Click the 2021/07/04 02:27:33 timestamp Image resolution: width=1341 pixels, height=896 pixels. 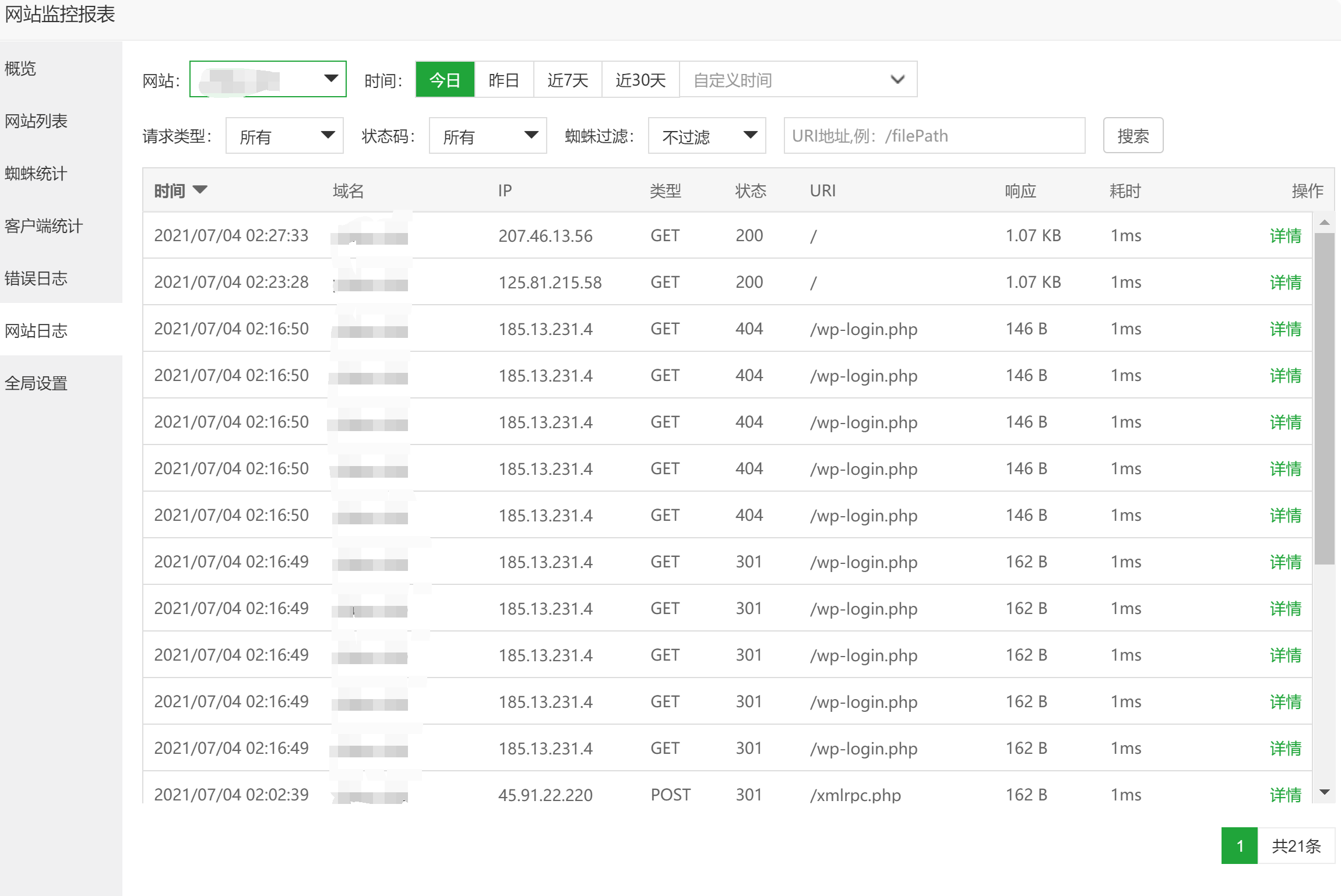tap(231, 235)
